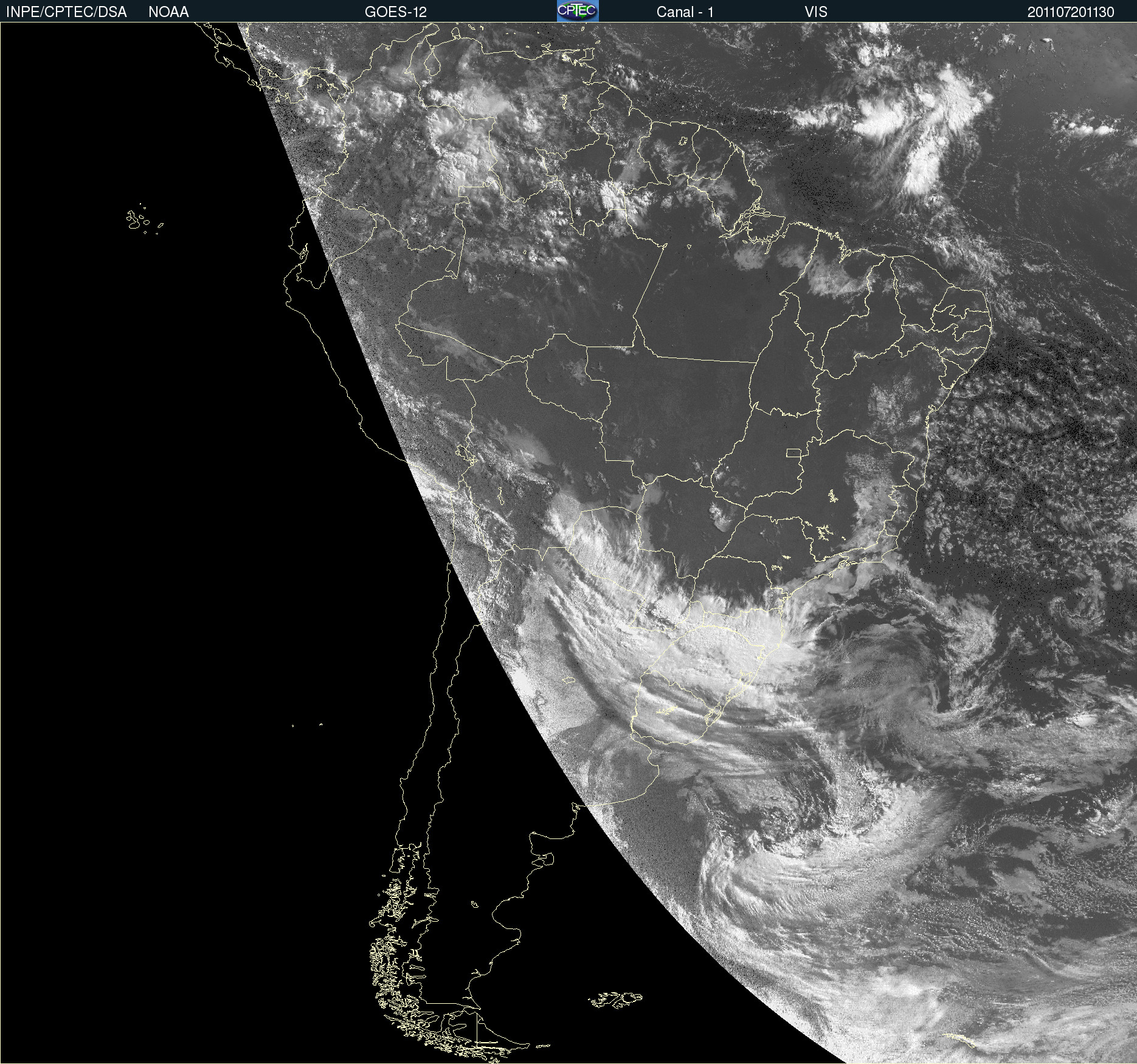
Task: Click the GOES-12 satellite label
Action: [x=396, y=12]
